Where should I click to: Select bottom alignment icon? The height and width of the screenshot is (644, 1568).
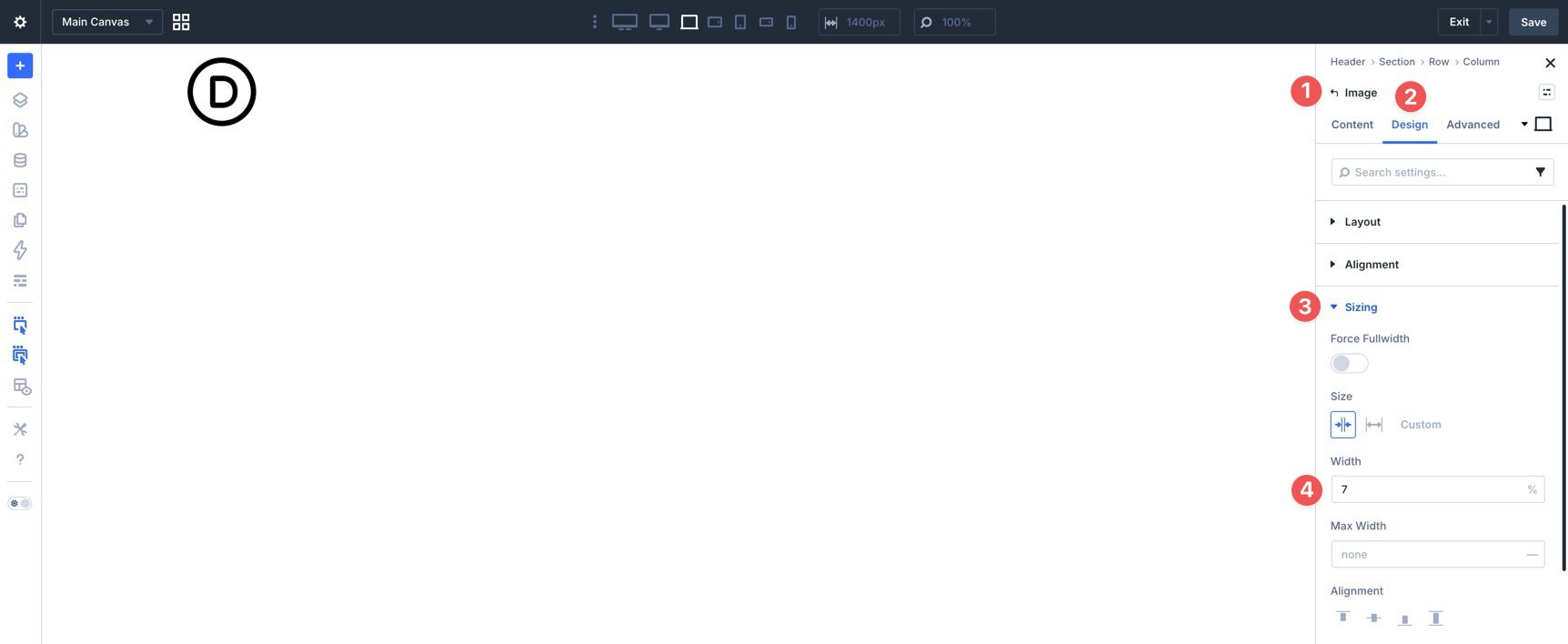pyautogui.click(x=1405, y=618)
